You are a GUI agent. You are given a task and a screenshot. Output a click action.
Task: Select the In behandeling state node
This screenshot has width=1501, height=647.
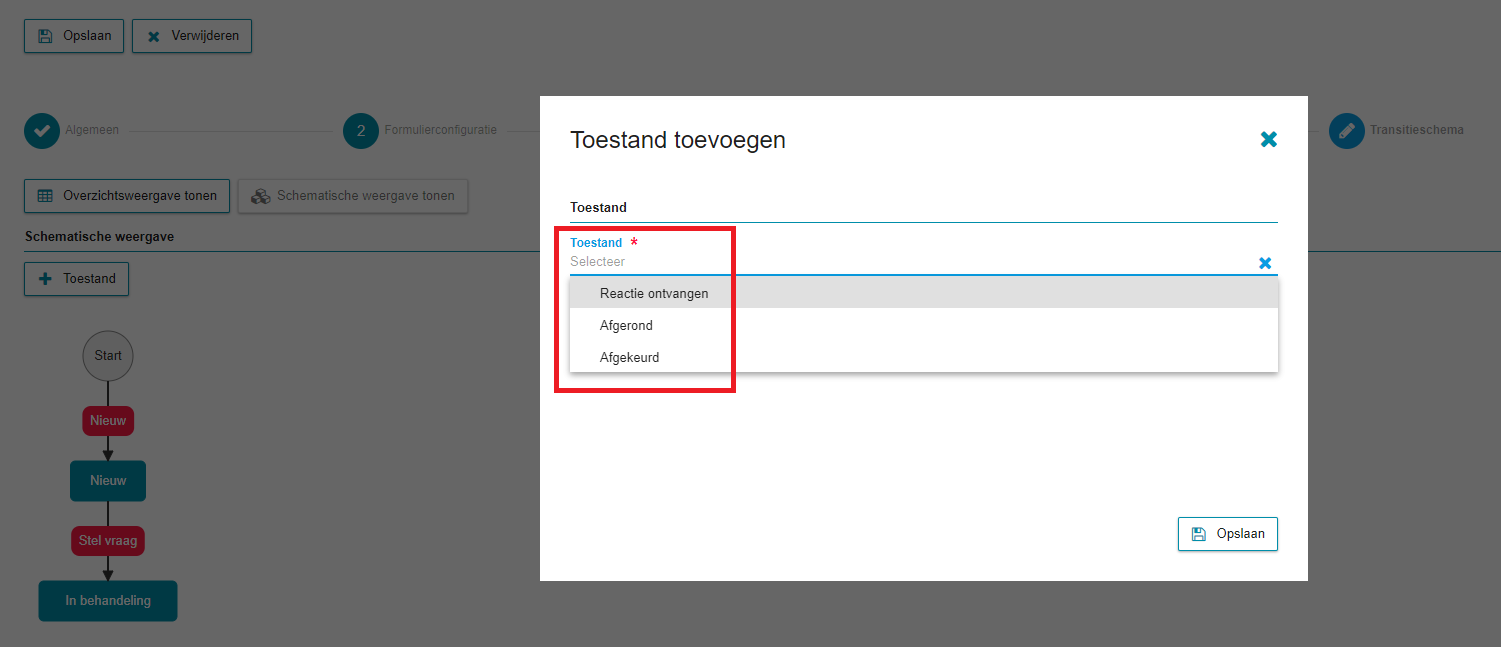tap(108, 601)
